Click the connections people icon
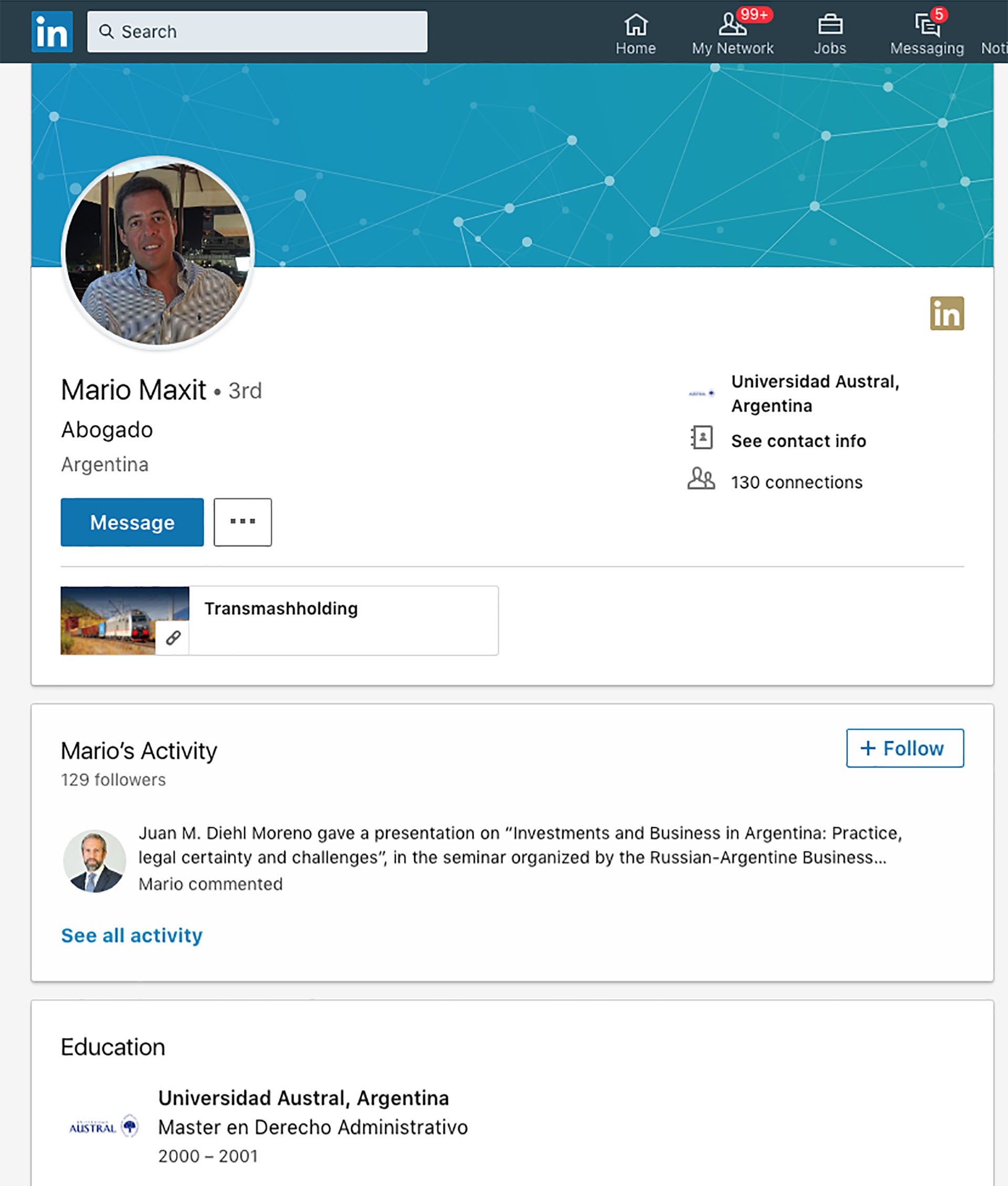The image size is (1008, 1186). pyautogui.click(x=701, y=481)
